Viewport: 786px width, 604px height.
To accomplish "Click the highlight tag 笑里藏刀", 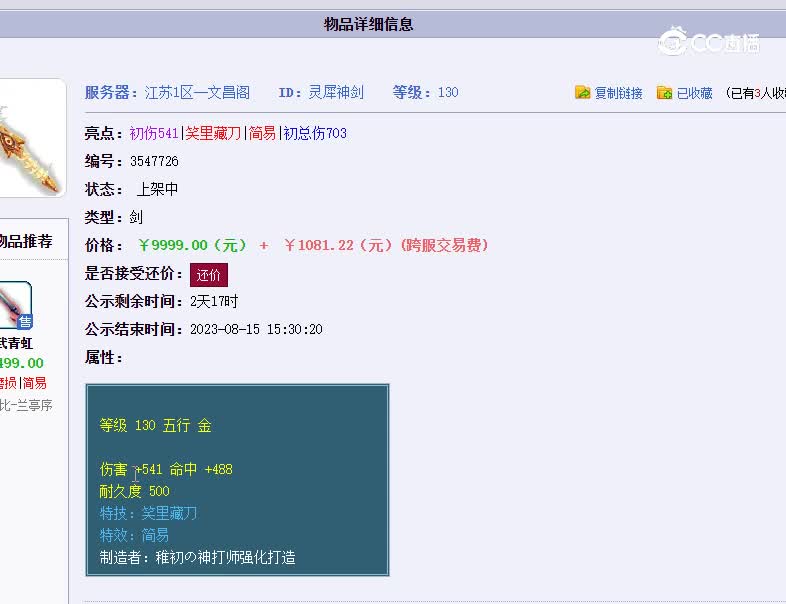I will pyautogui.click(x=214, y=133).
